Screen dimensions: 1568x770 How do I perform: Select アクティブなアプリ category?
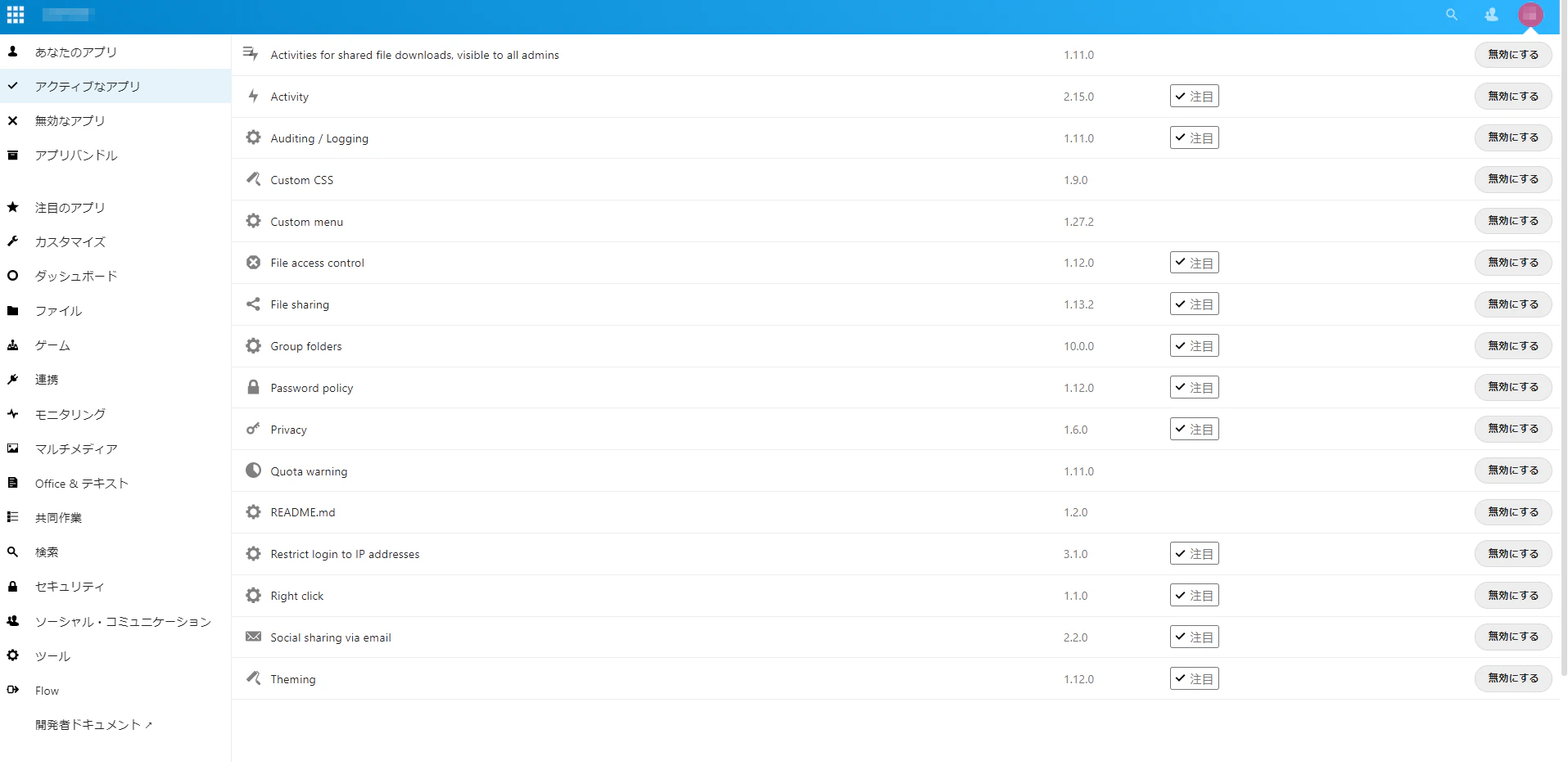pyautogui.click(x=115, y=86)
